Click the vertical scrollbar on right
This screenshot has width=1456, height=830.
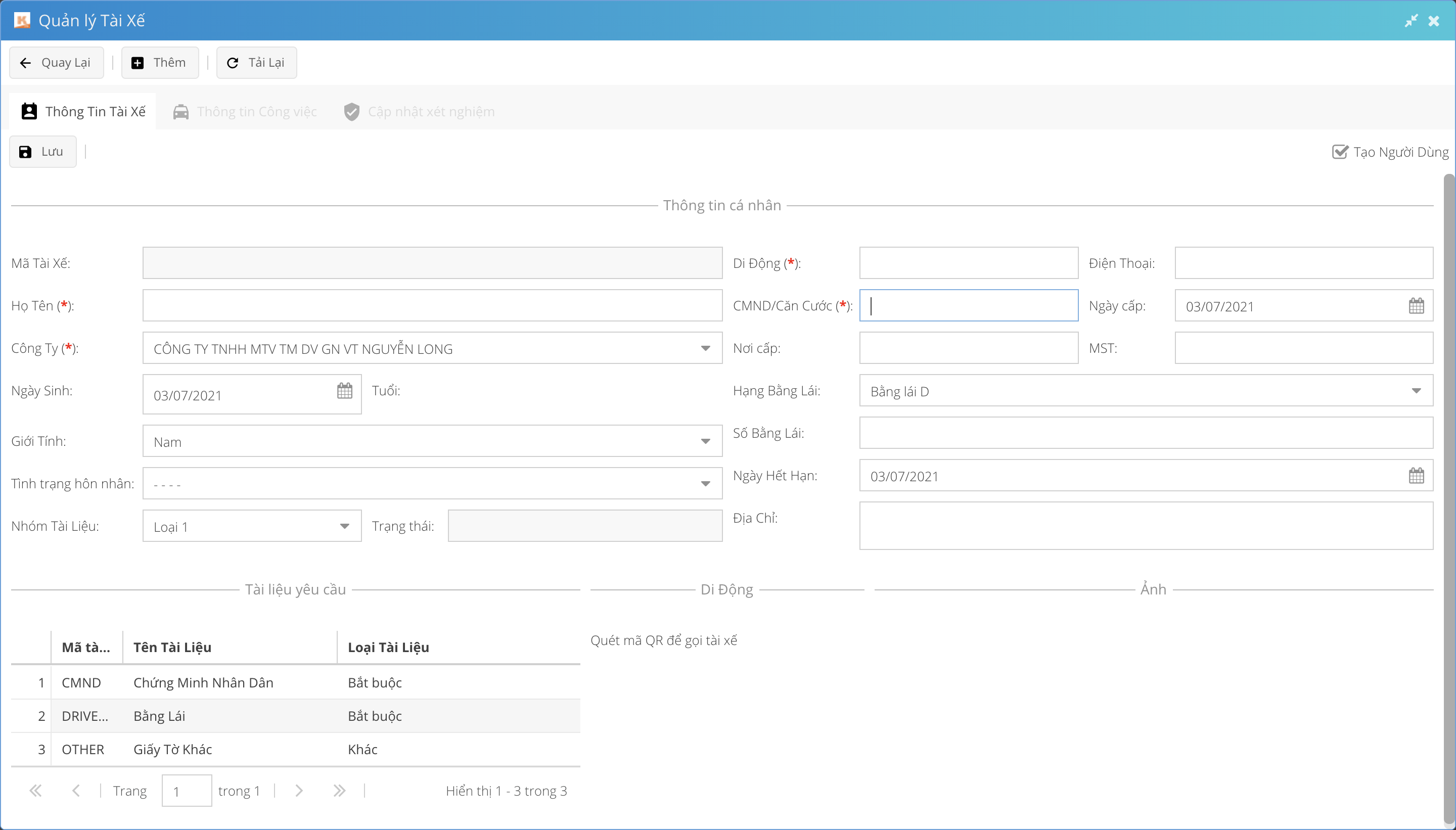pos(1448,496)
